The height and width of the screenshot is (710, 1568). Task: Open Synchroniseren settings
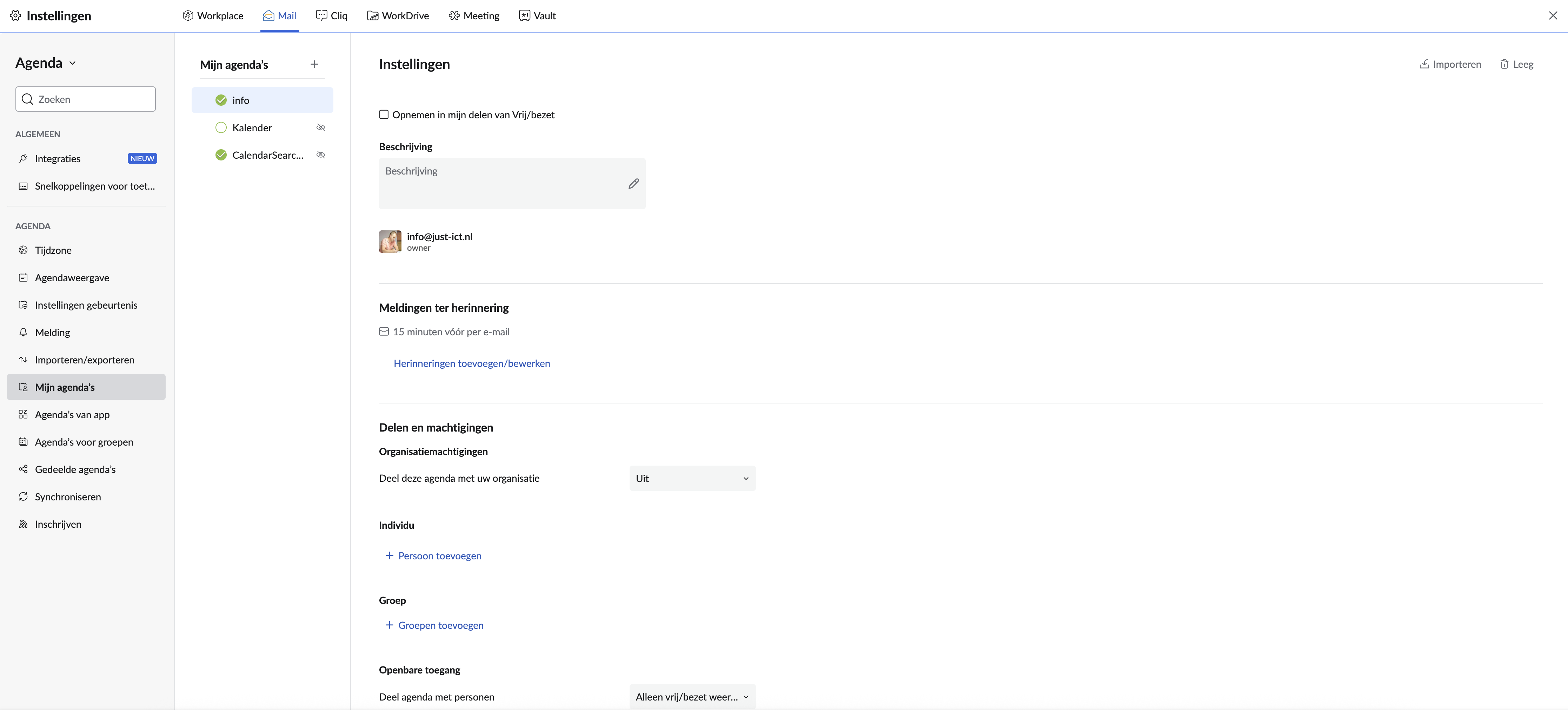[68, 497]
